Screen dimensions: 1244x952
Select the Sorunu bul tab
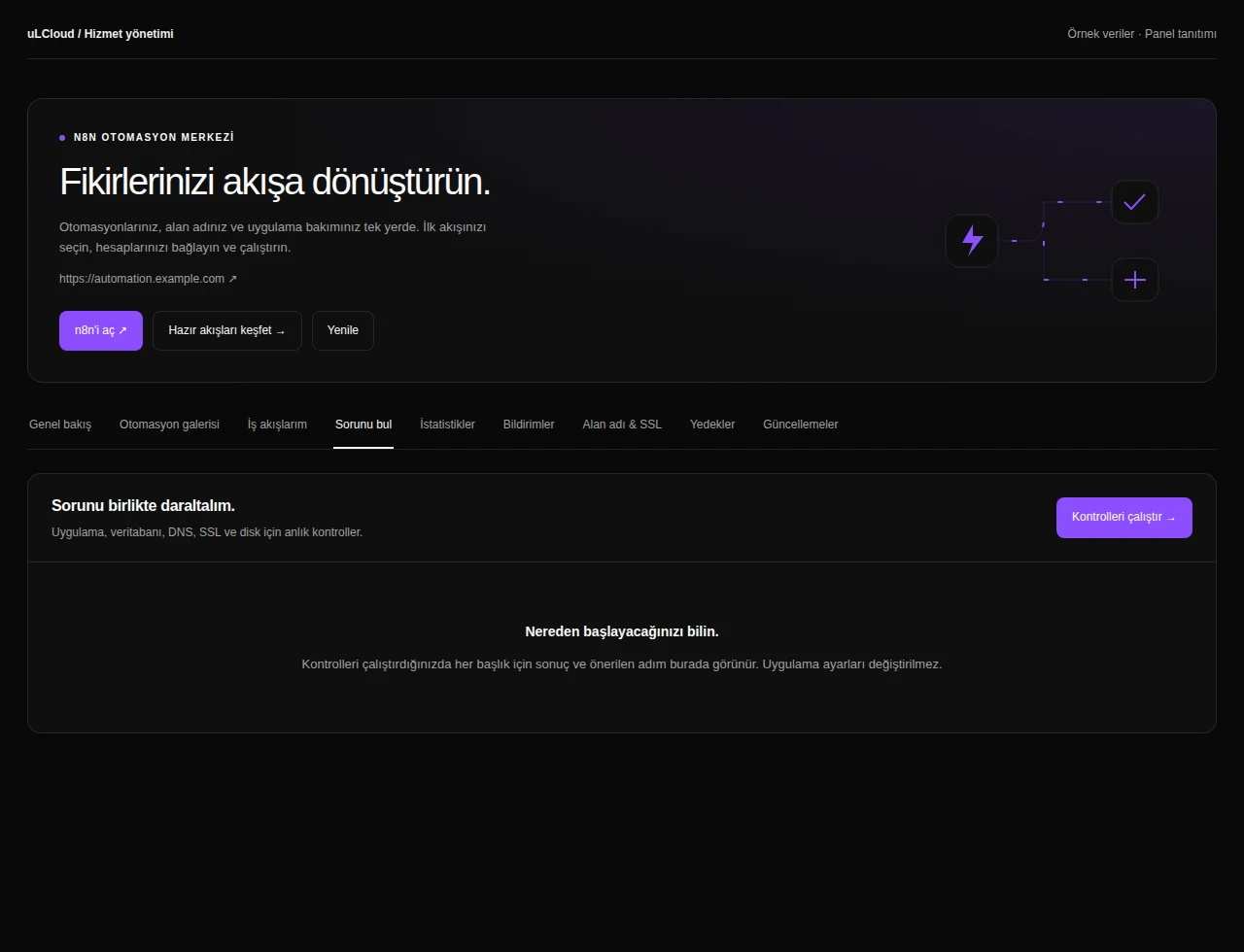click(x=363, y=425)
